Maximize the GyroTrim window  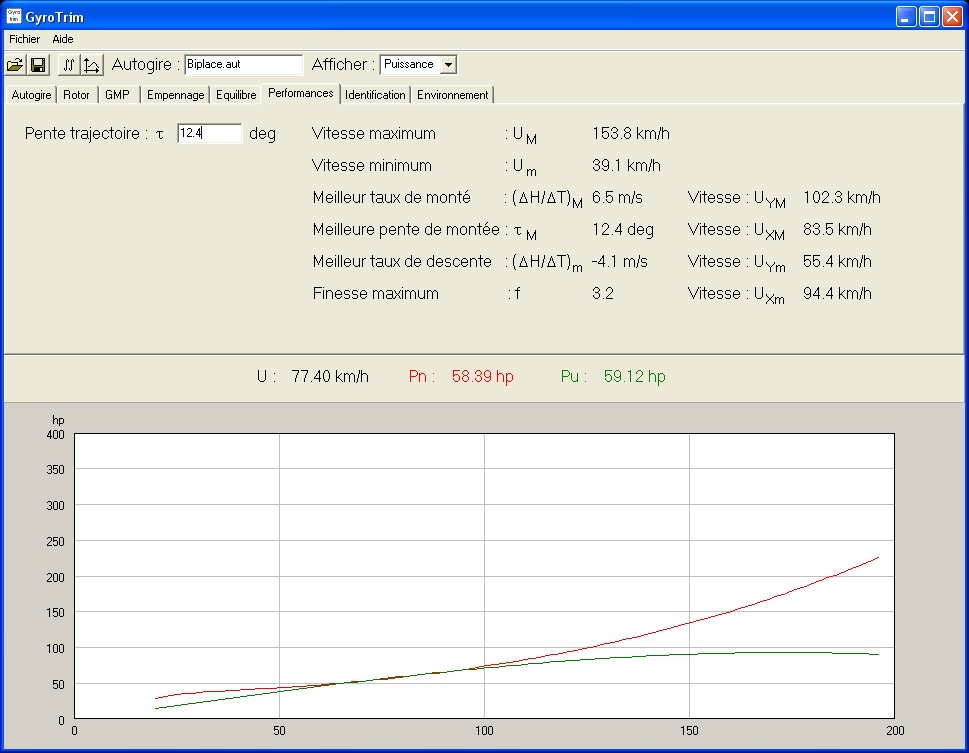(x=929, y=17)
